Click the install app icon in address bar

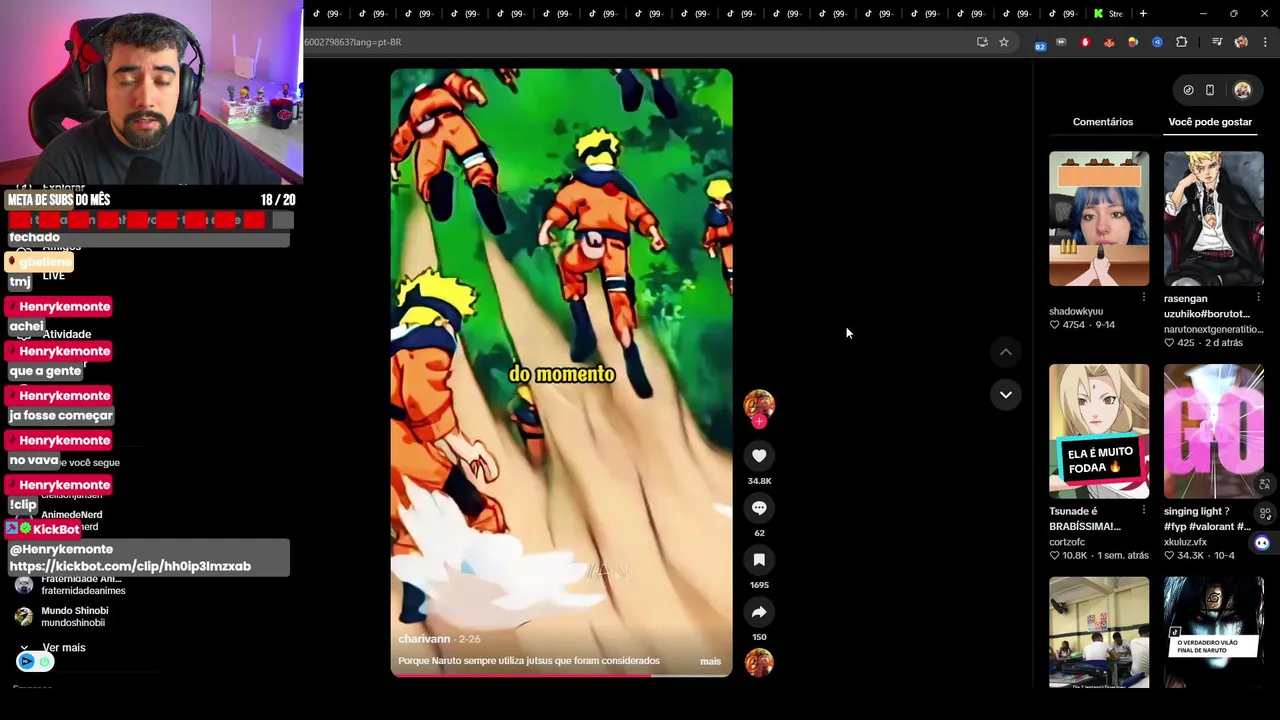pyautogui.click(x=982, y=42)
